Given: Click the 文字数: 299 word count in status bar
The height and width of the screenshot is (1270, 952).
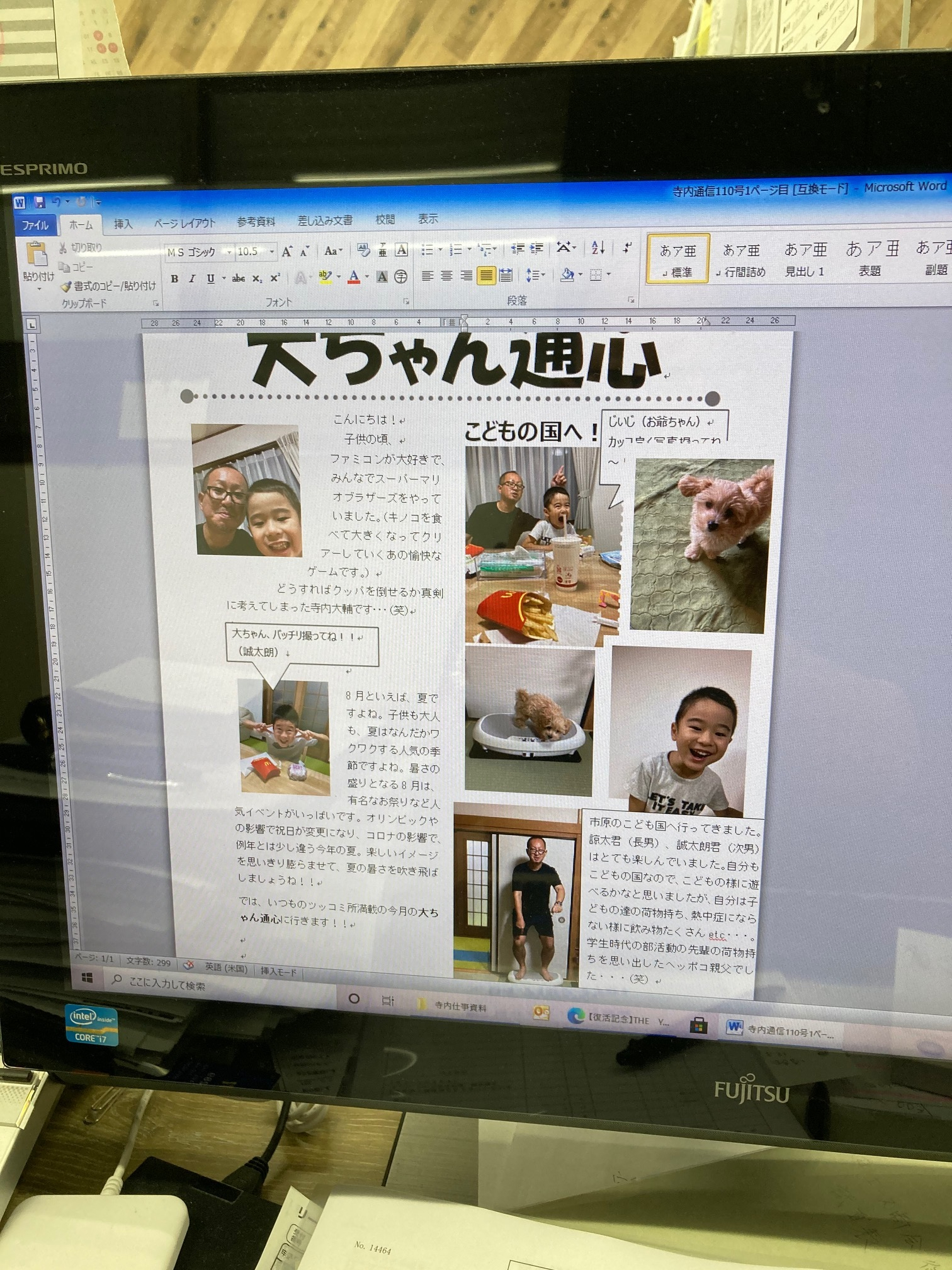Looking at the screenshot, I should (x=148, y=962).
